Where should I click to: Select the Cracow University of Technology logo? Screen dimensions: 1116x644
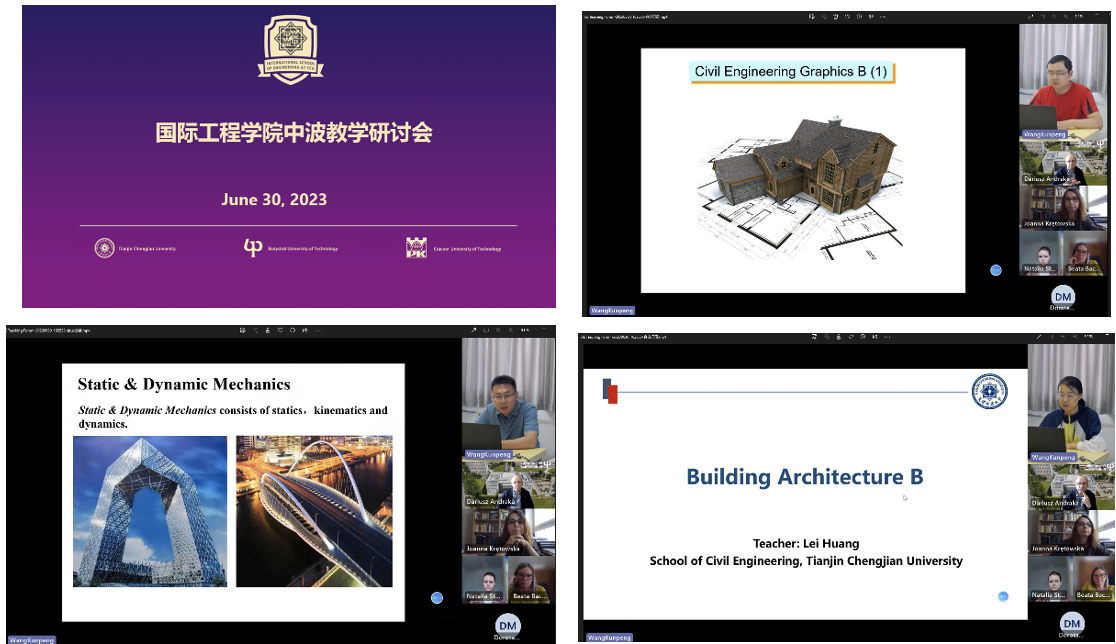click(x=416, y=248)
